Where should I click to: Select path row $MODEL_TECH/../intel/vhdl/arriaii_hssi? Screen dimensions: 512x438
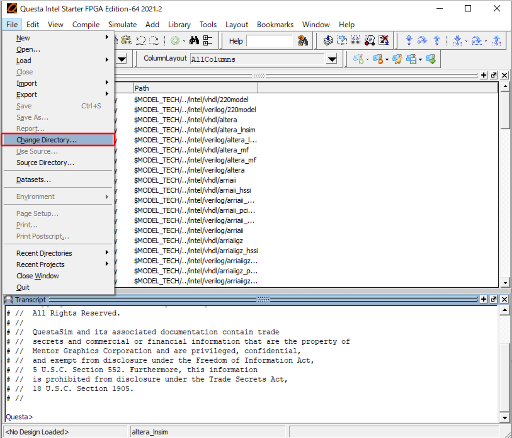192,190
